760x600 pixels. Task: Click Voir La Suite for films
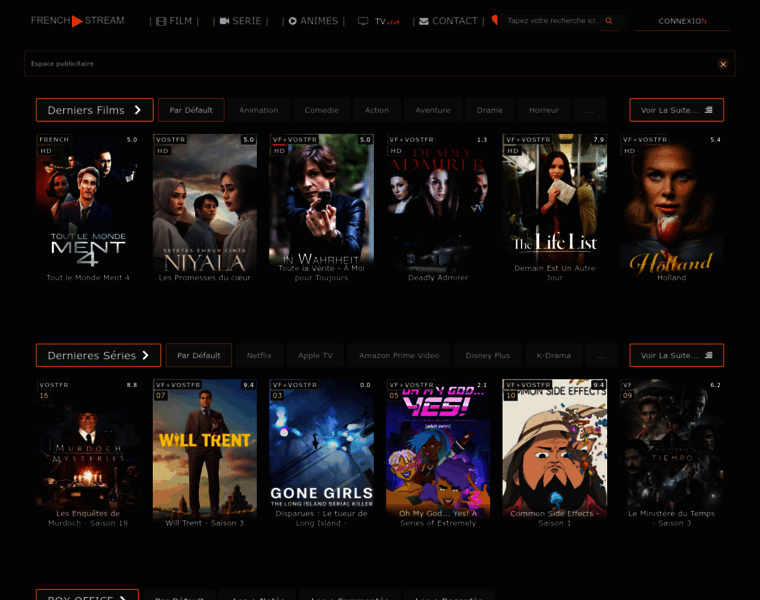tap(677, 110)
